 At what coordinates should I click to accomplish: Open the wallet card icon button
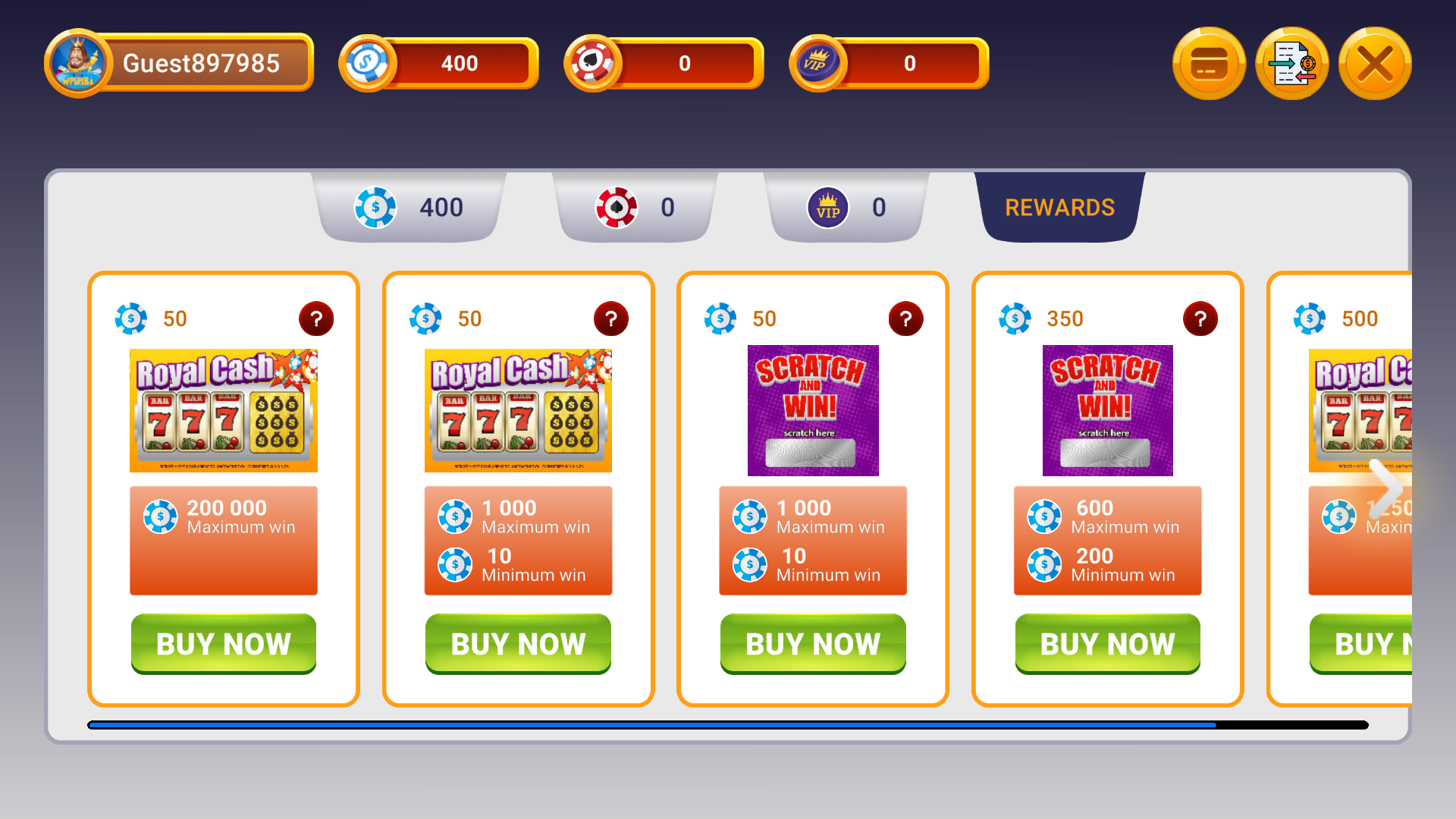pos(1209,64)
